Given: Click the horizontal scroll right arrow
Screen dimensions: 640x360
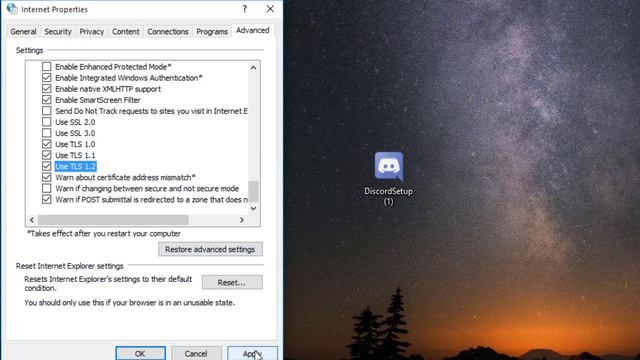Looking at the screenshot, I should 242,220.
